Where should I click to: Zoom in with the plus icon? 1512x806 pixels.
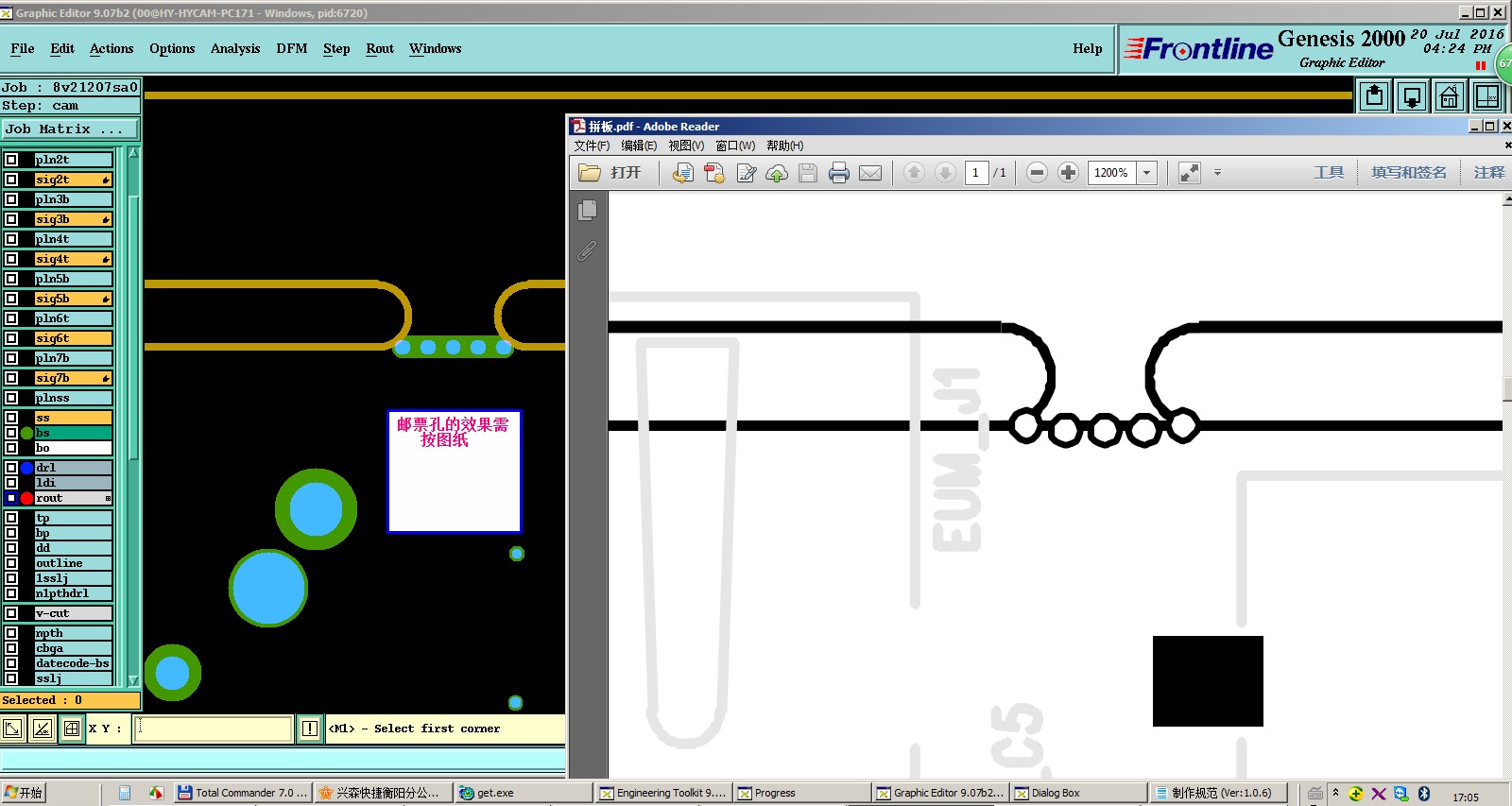tap(1068, 173)
